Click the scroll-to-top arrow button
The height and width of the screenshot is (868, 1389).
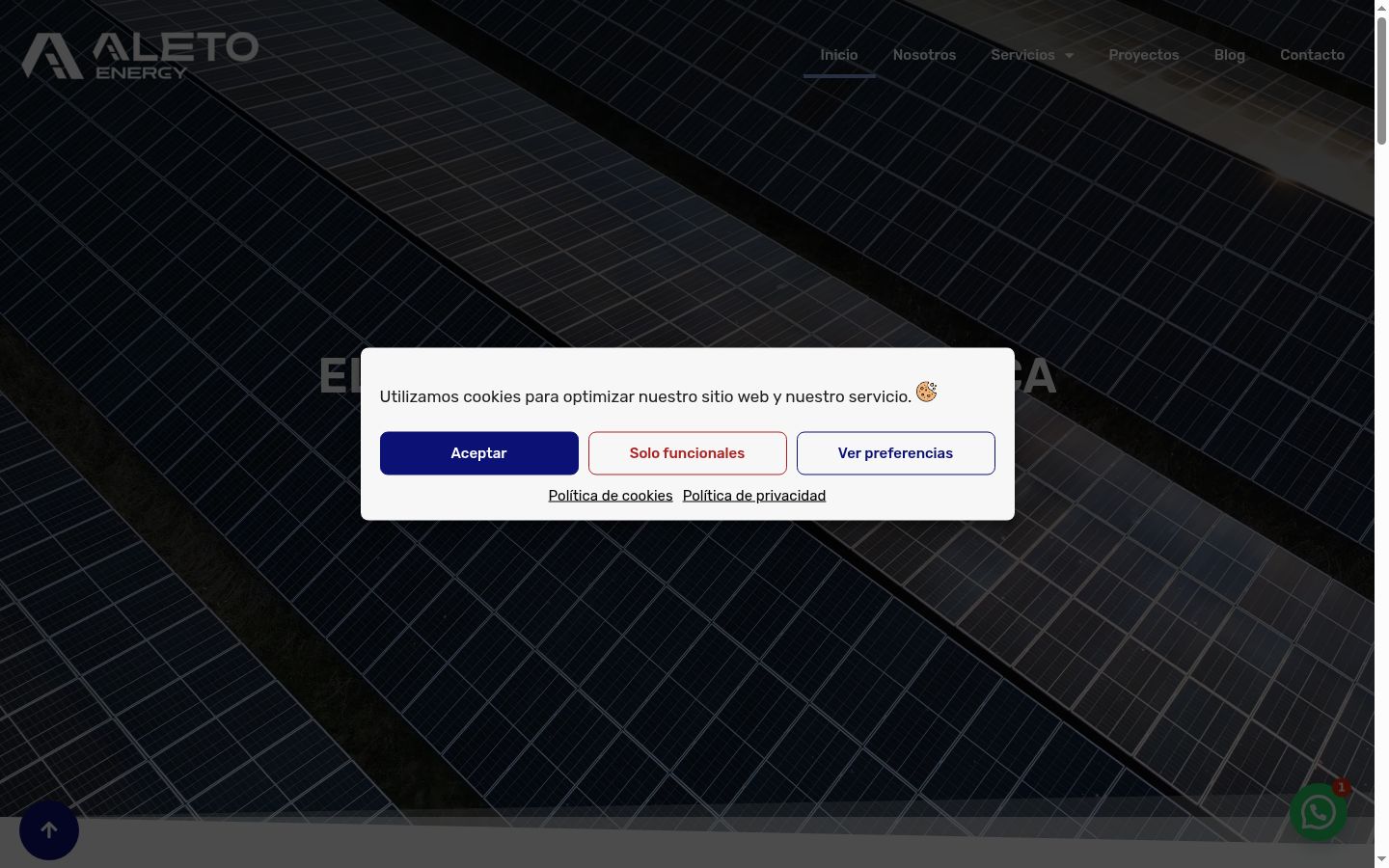49,830
